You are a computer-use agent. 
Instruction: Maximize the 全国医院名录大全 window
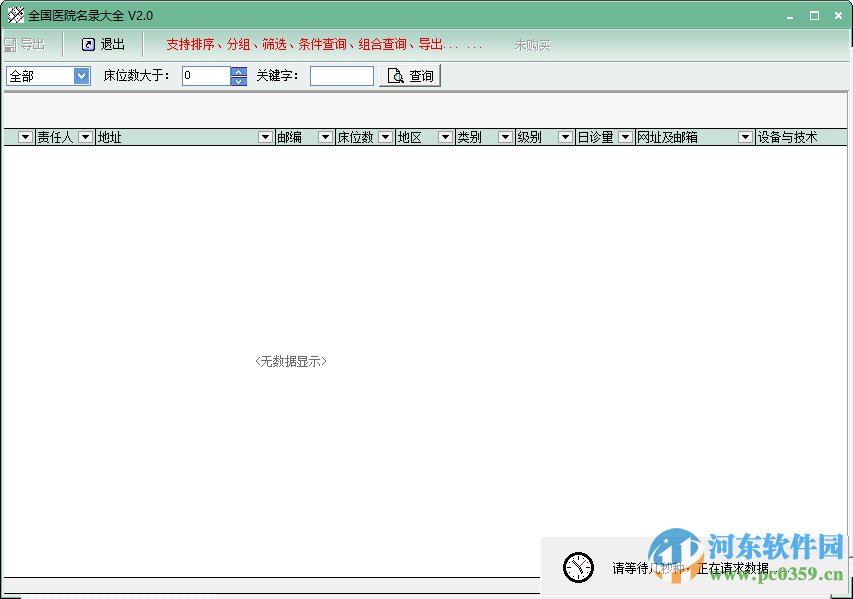(x=814, y=16)
